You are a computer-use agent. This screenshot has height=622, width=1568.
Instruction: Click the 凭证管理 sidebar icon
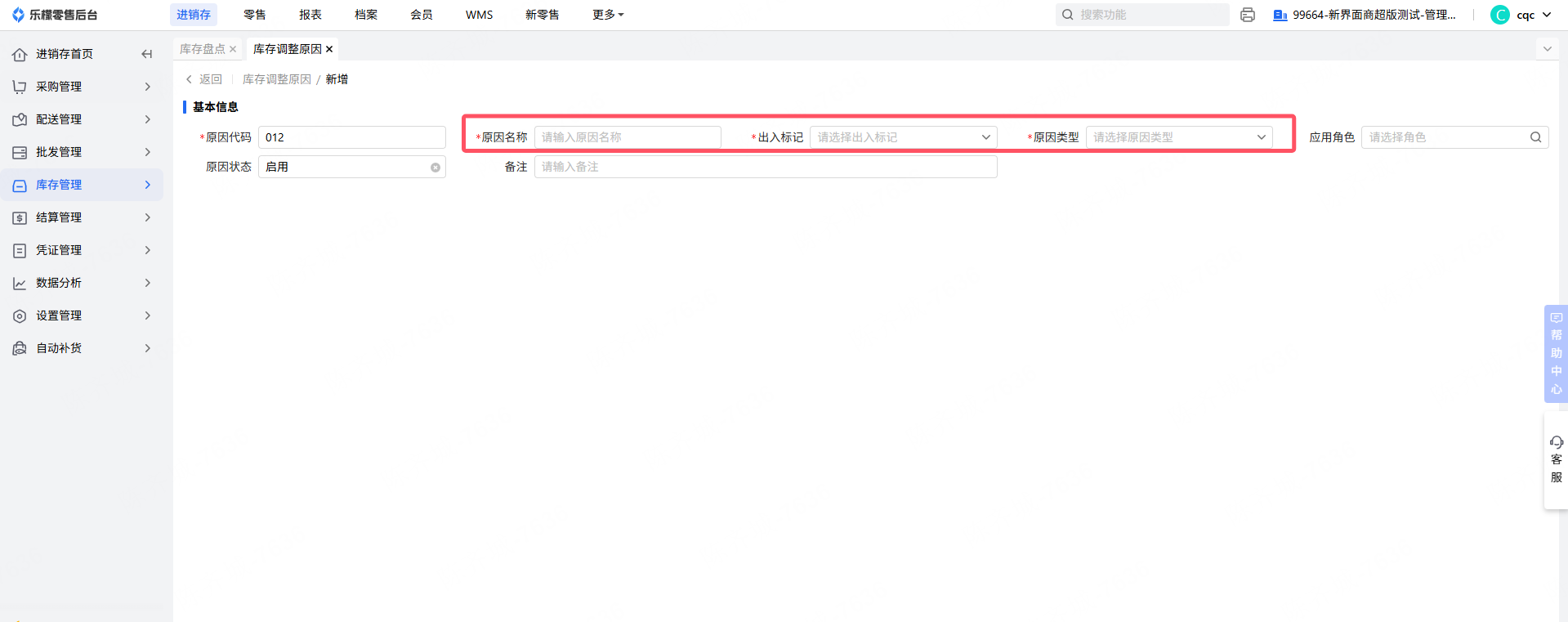coord(20,250)
